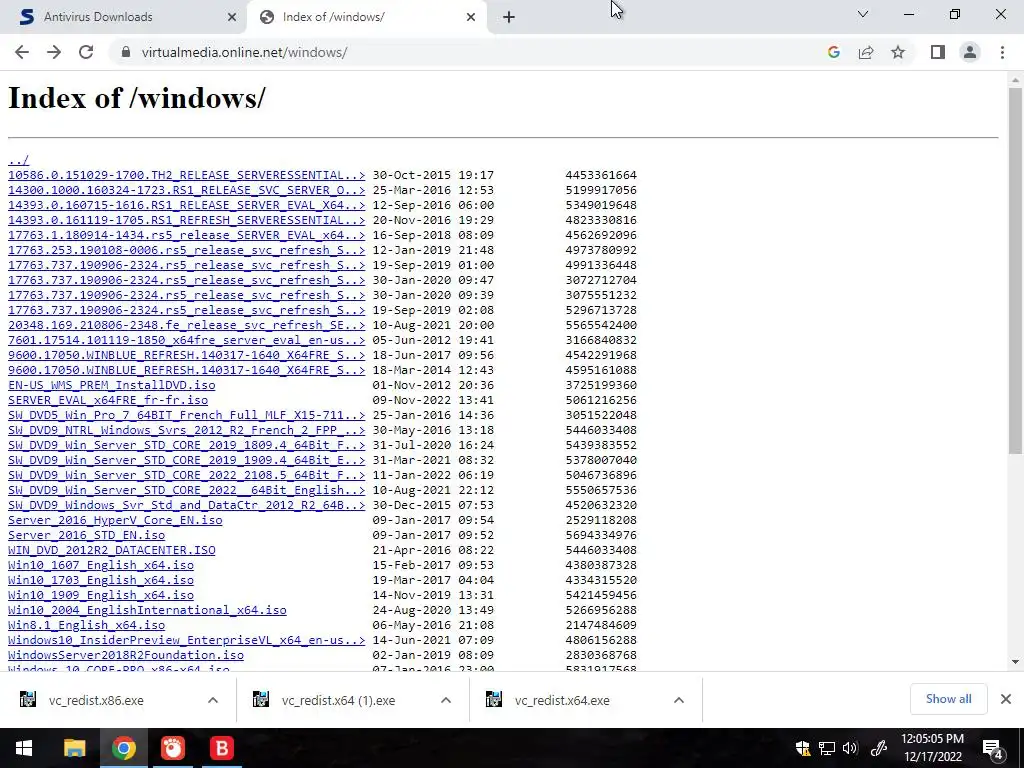1024x768 pixels.
Task: Open SERVER_EVAL_x64FRE_fr-fr.iso link
Action: [108, 400]
